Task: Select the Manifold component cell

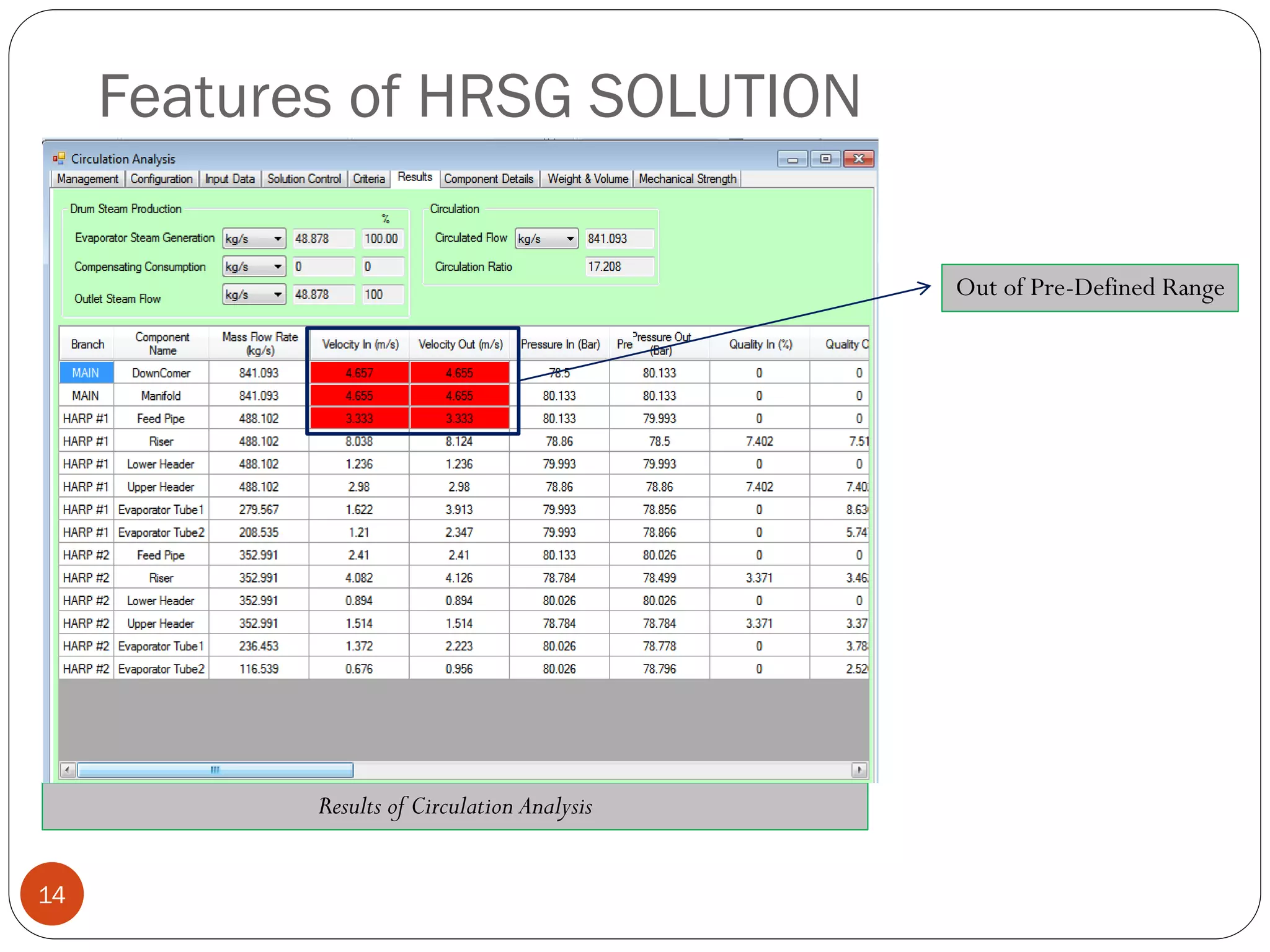Action: click(161, 395)
